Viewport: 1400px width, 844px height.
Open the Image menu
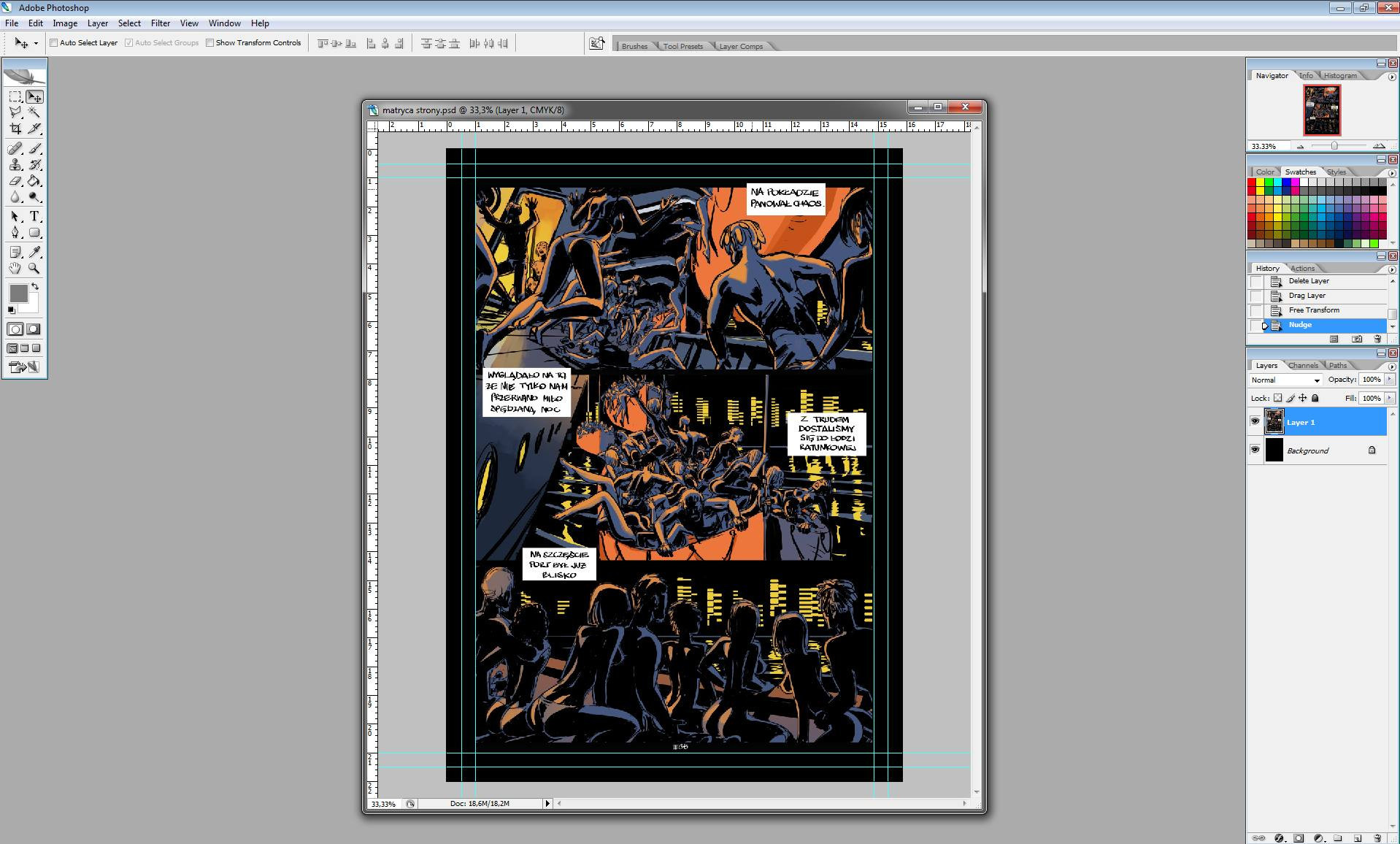[65, 23]
